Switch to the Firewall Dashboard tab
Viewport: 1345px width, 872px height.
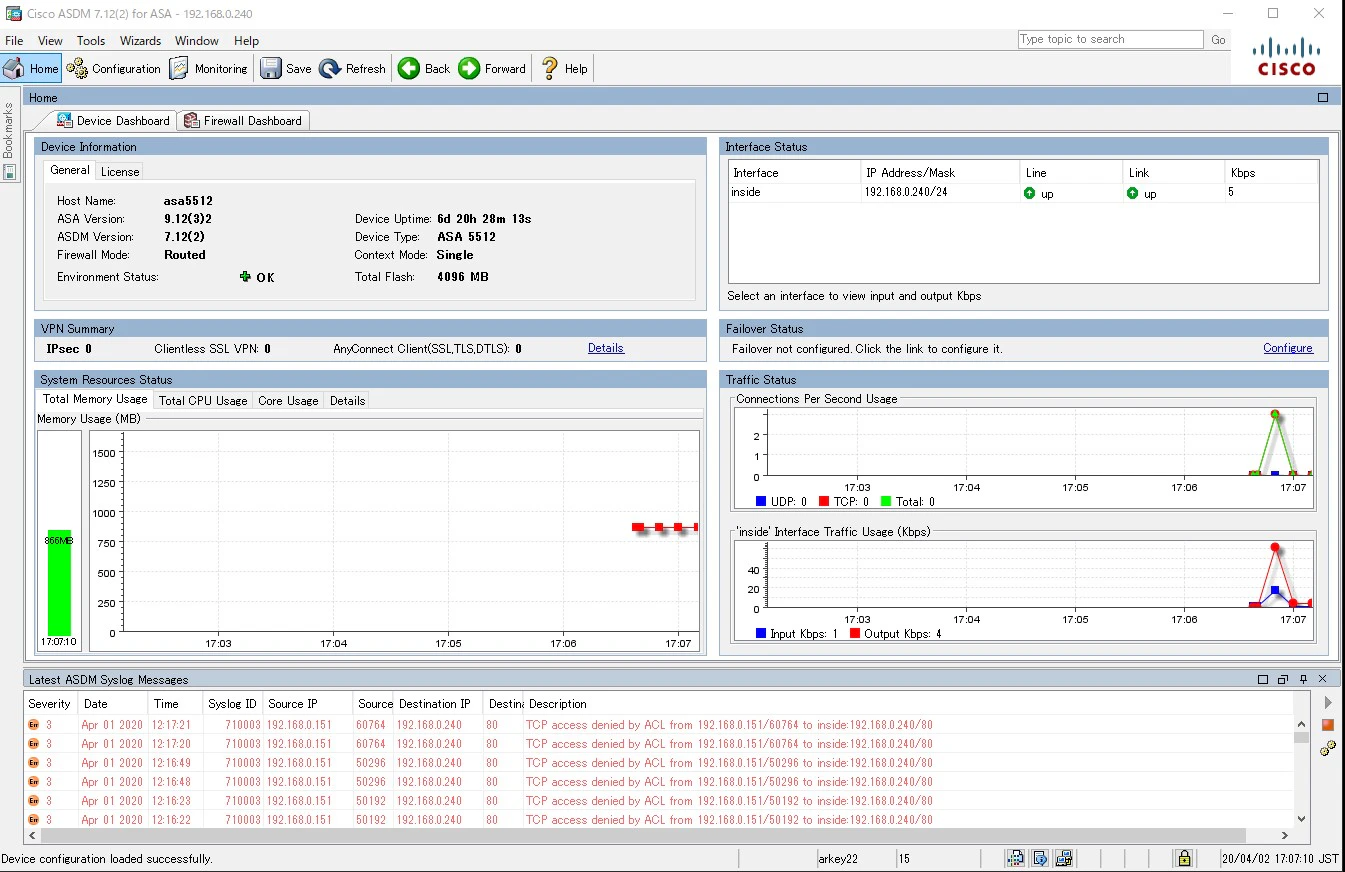(x=243, y=121)
